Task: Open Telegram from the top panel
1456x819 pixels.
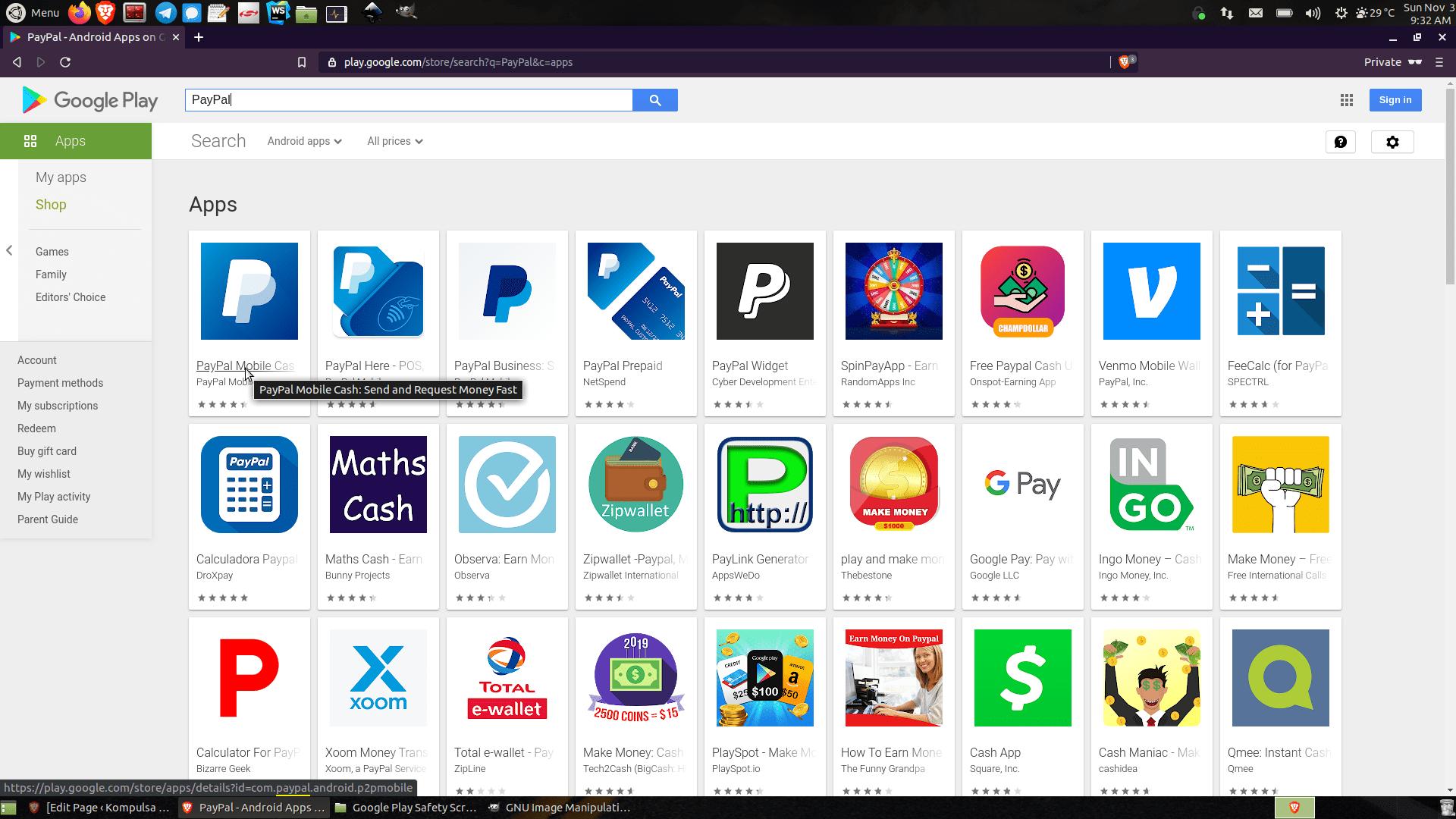Action: click(165, 13)
